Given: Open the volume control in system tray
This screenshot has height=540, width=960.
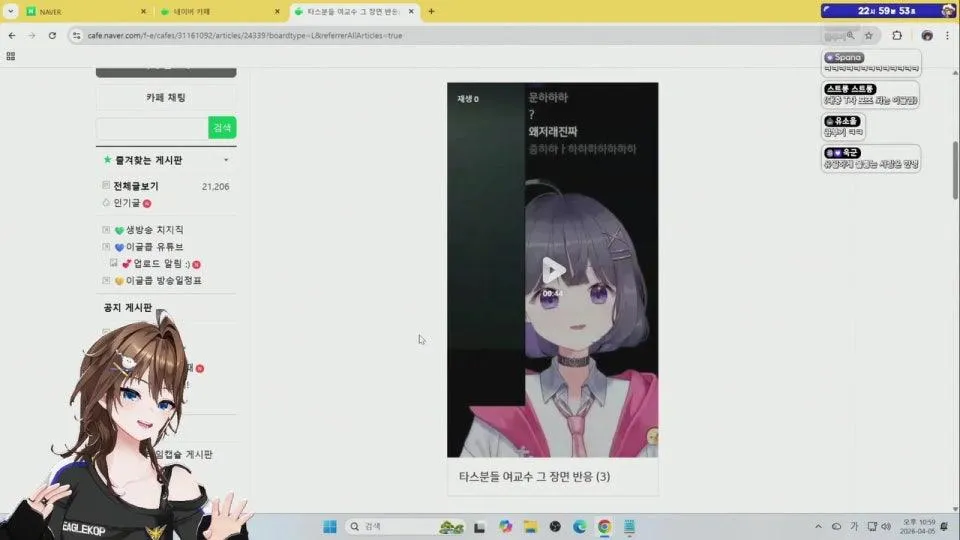Looking at the screenshot, I should [x=887, y=527].
